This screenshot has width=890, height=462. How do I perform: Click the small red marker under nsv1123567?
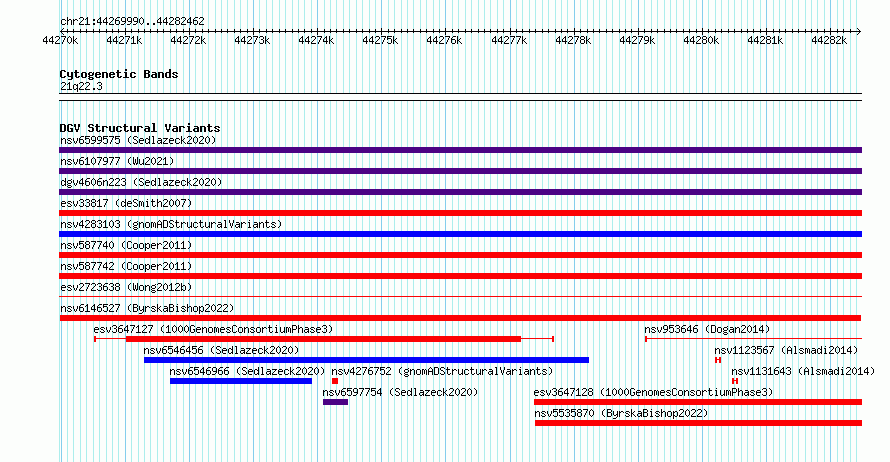[718, 360]
